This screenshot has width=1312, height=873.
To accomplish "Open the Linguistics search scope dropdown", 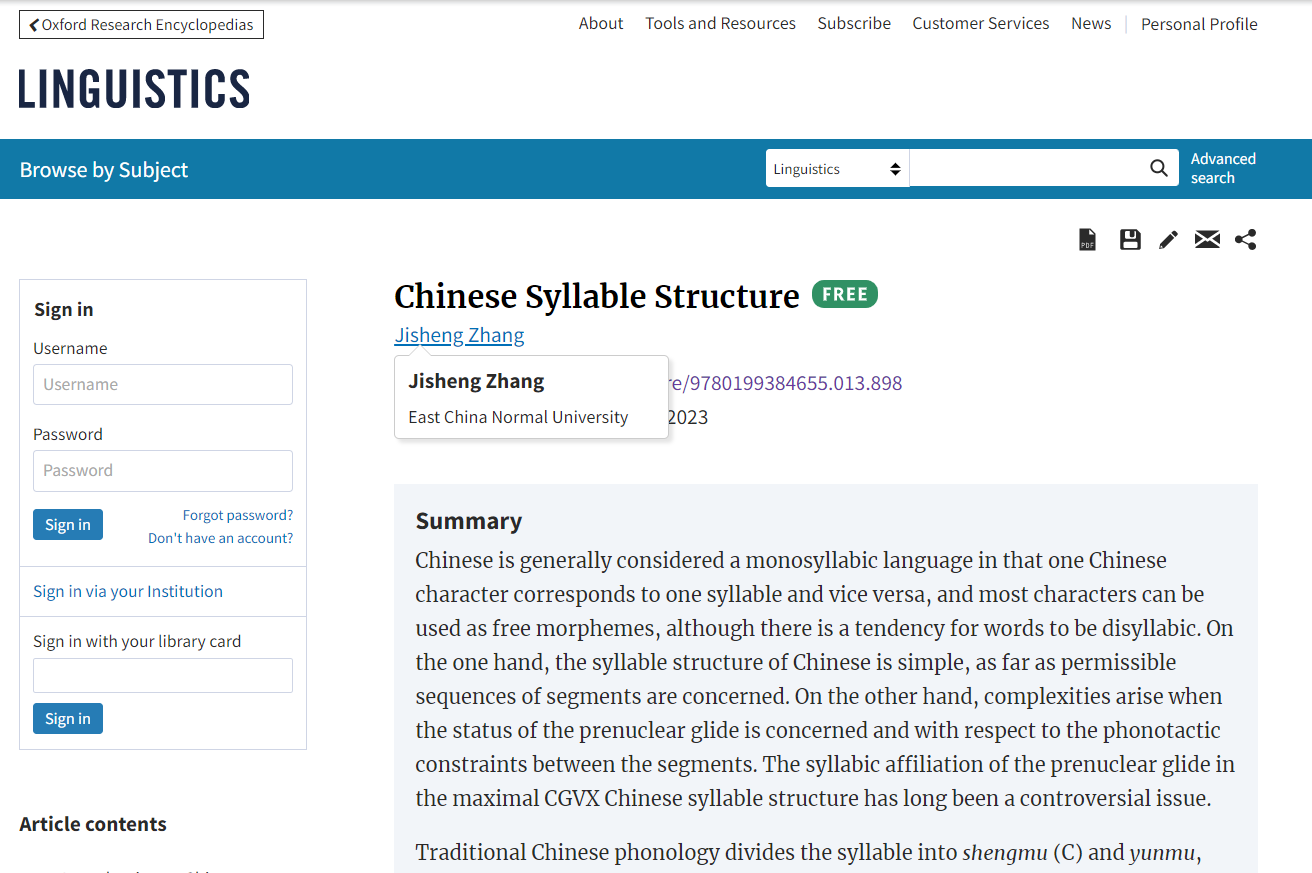I will tap(837, 169).
